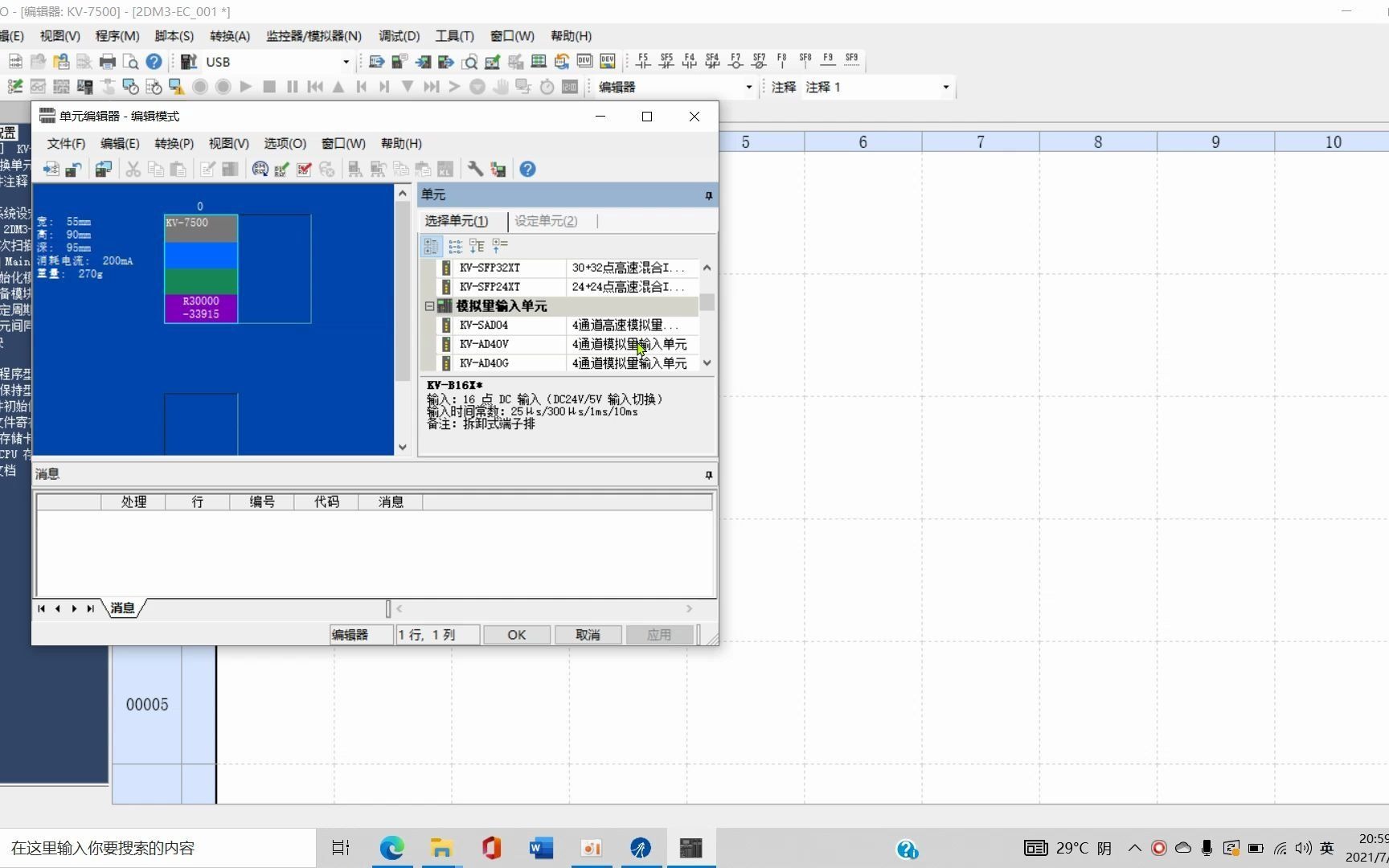Click the SF9 line delete symbol
The image size is (1389, 868).
click(851, 60)
